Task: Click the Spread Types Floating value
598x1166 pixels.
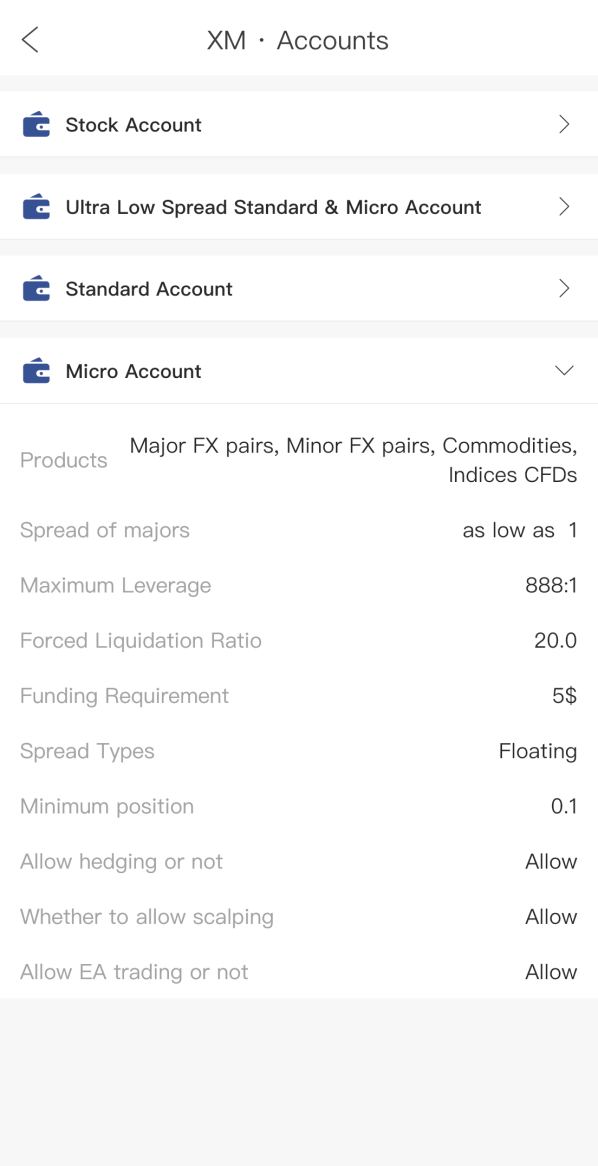Action: 538,751
